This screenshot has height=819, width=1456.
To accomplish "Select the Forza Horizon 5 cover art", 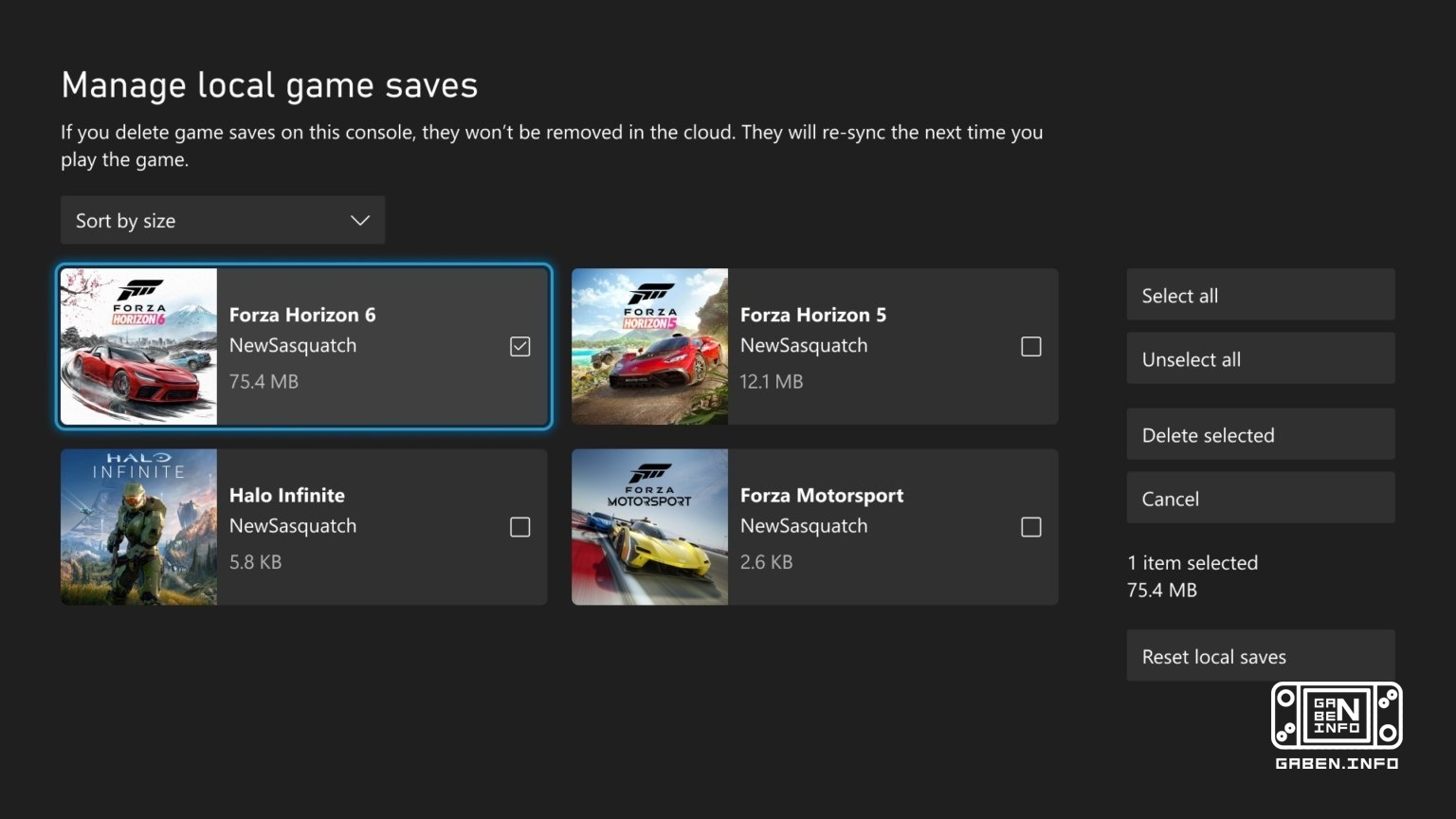I will click(650, 347).
